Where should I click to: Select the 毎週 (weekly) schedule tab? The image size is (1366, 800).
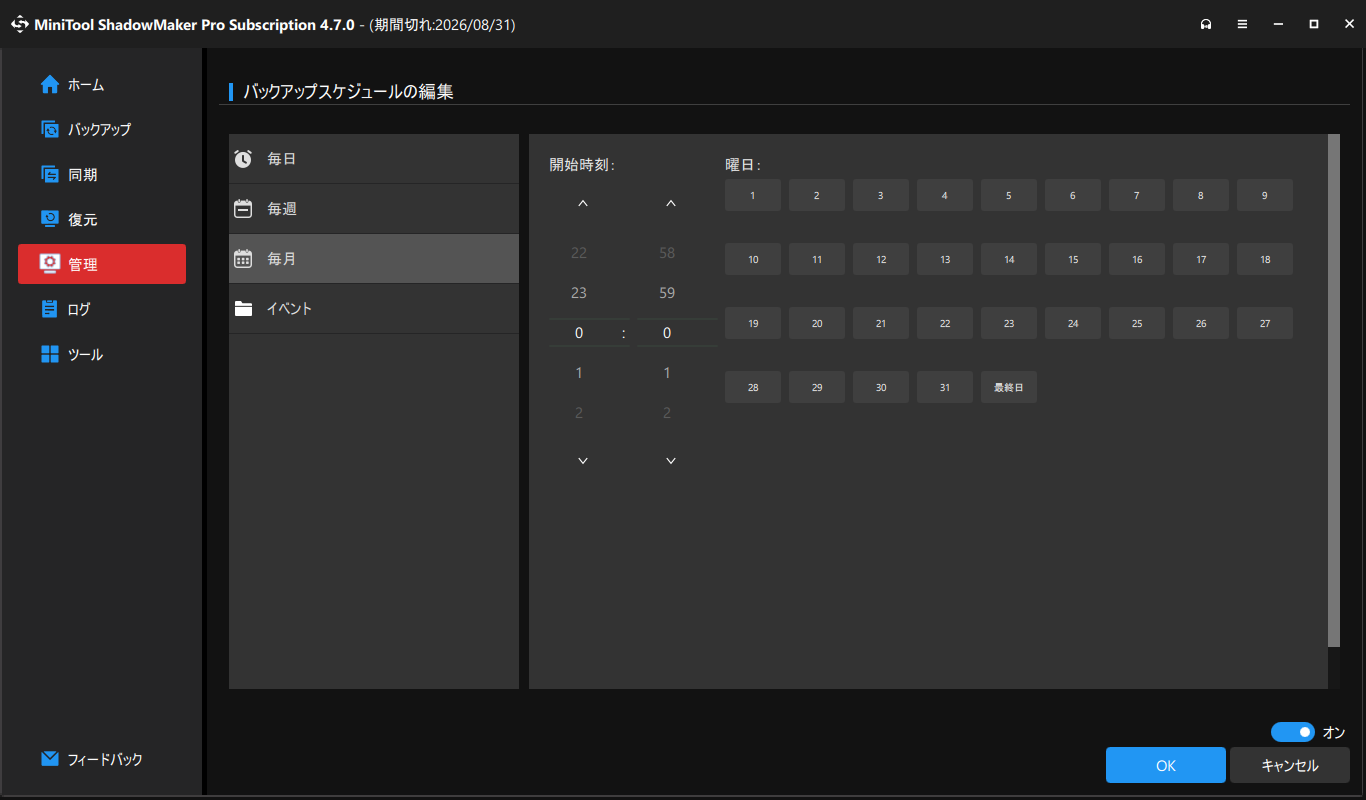point(374,208)
